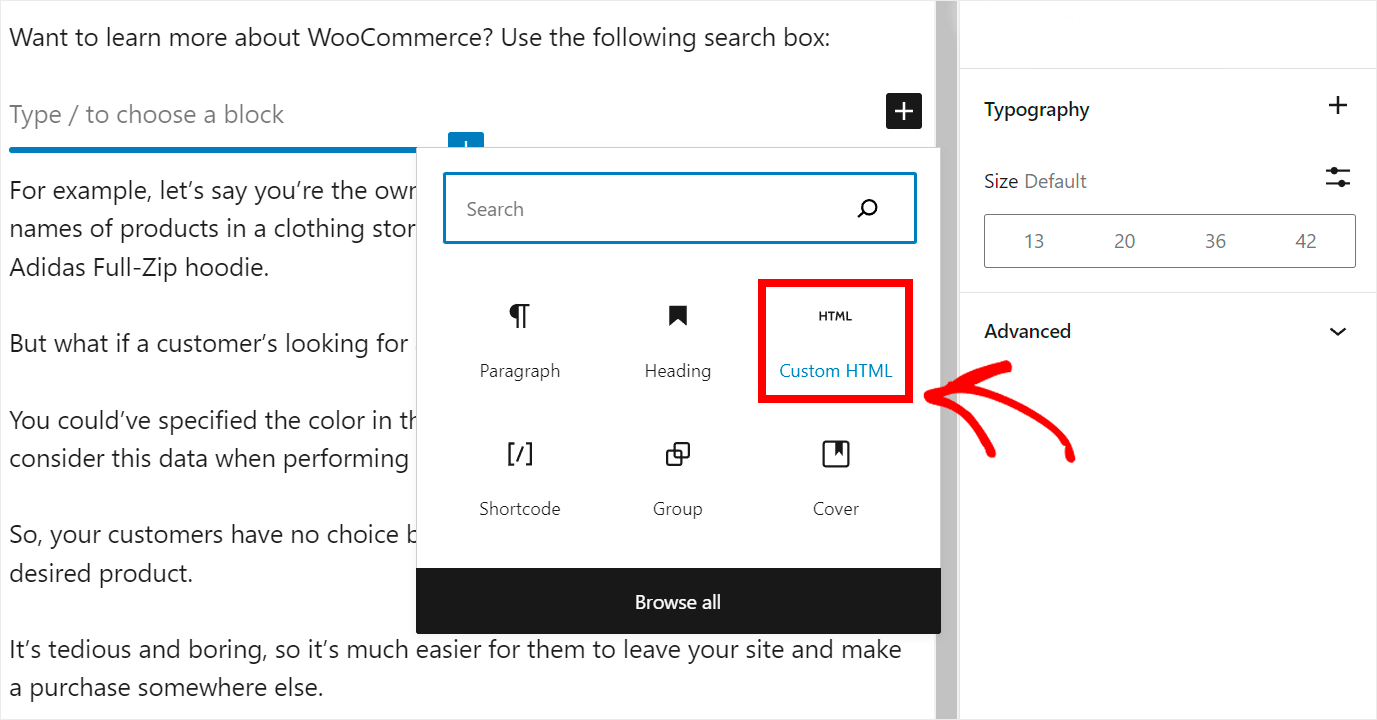Select font size 42
This screenshot has width=1377, height=720.
[1306, 241]
